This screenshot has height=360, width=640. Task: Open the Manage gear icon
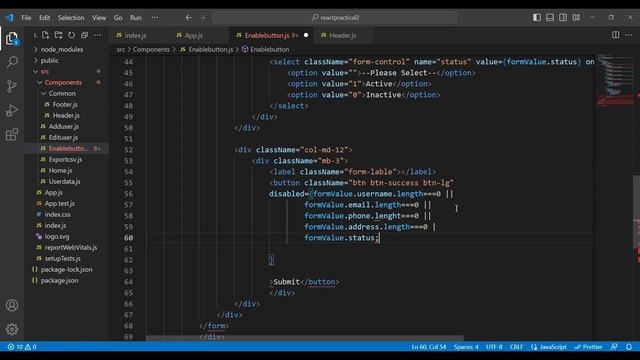pos(12,329)
